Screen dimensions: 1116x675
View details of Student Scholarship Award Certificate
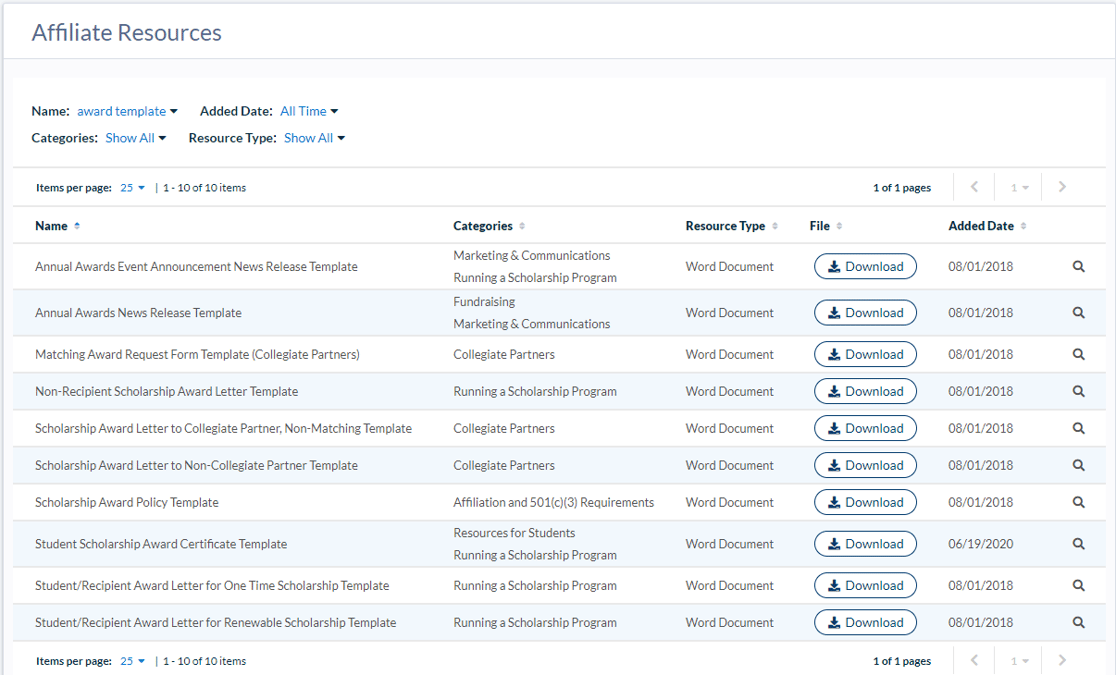tap(1078, 543)
